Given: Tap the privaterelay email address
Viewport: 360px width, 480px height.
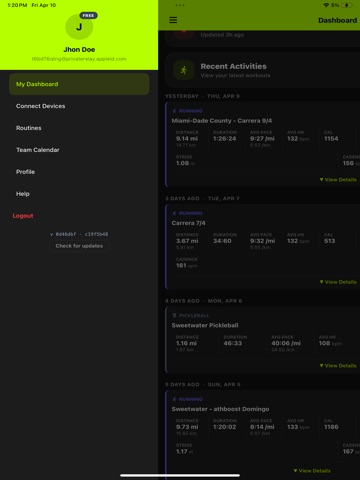Looking at the screenshot, I should point(79,59).
